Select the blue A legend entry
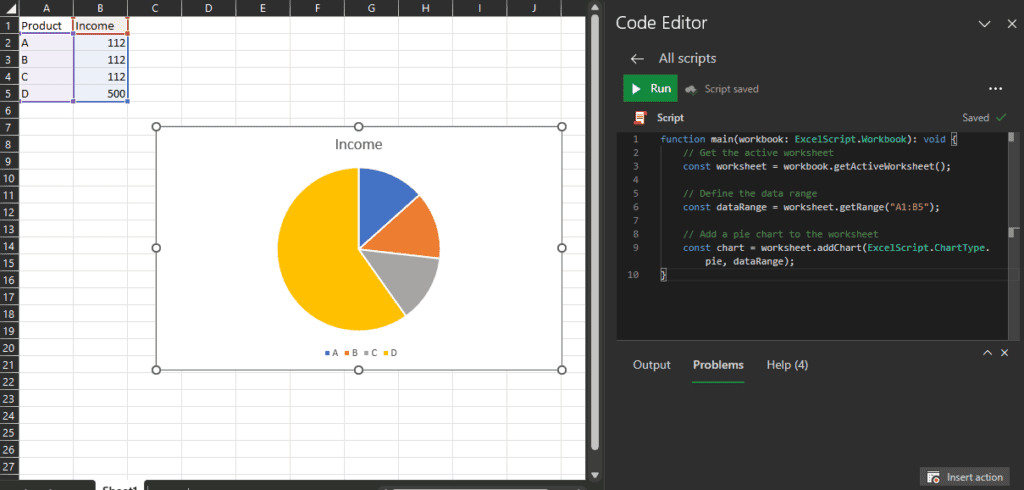 pyautogui.click(x=331, y=353)
